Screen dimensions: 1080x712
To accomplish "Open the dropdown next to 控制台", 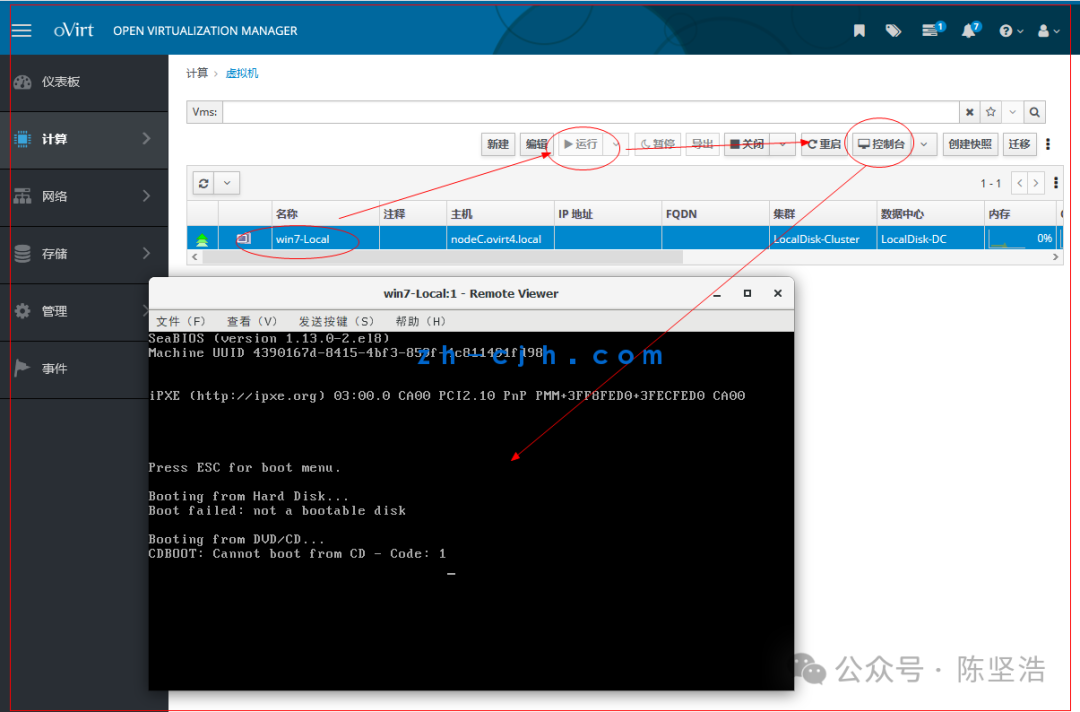I will click(x=924, y=144).
